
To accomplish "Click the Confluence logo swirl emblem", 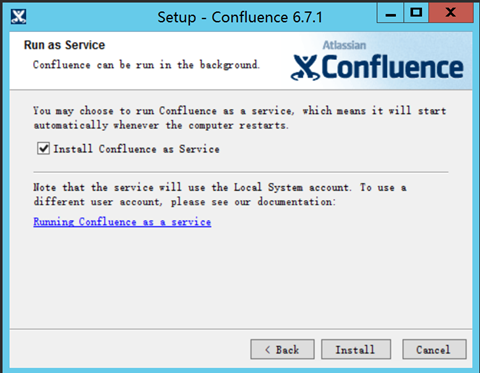I will click(305, 68).
